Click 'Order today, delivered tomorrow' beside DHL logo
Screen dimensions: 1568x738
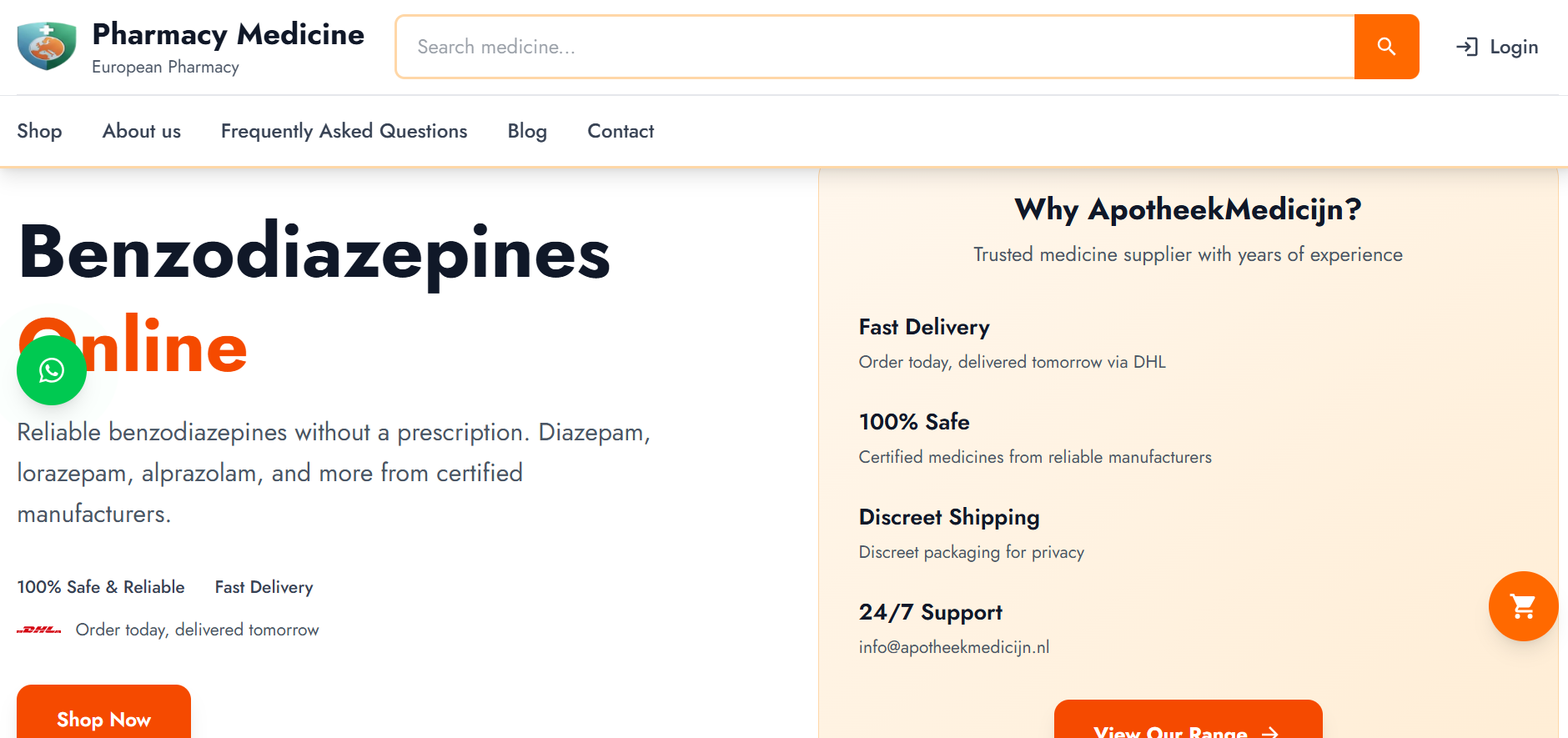tap(198, 630)
